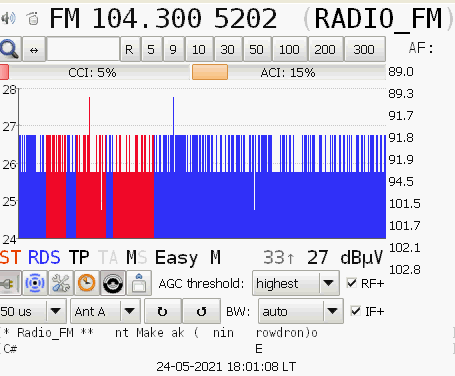Select the 100 step button
Image resolution: width=455 pixels, height=376 pixels.
coord(289,49)
